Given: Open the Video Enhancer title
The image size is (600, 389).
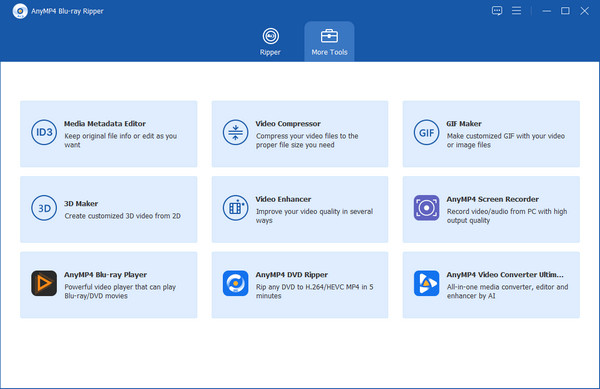Looking at the screenshot, I should [x=283, y=199].
